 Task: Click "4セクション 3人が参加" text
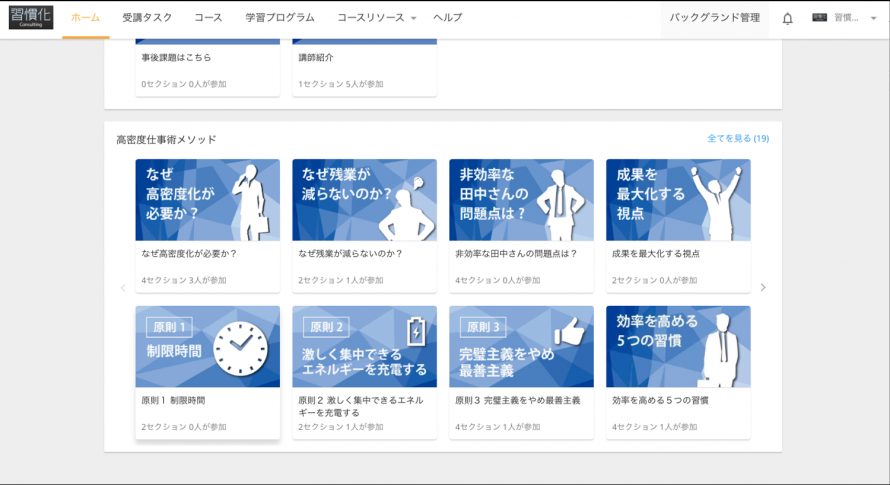pyautogui.click(x=184, y=280)
